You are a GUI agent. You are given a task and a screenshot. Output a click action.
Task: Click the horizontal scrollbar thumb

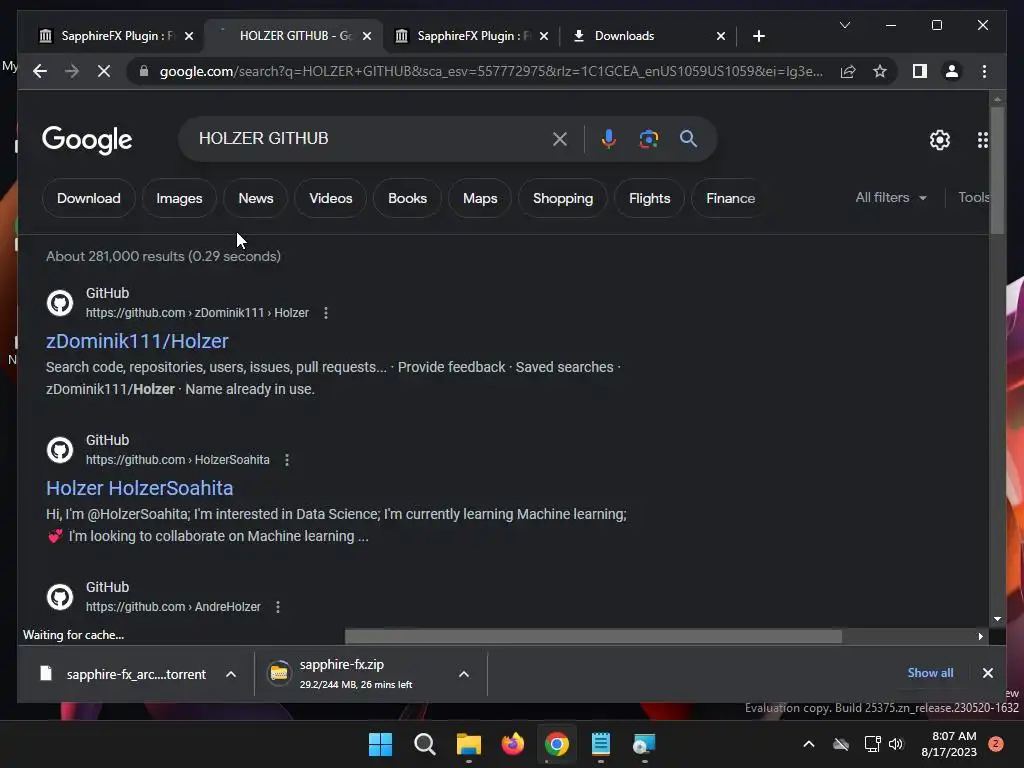point(593,636)
